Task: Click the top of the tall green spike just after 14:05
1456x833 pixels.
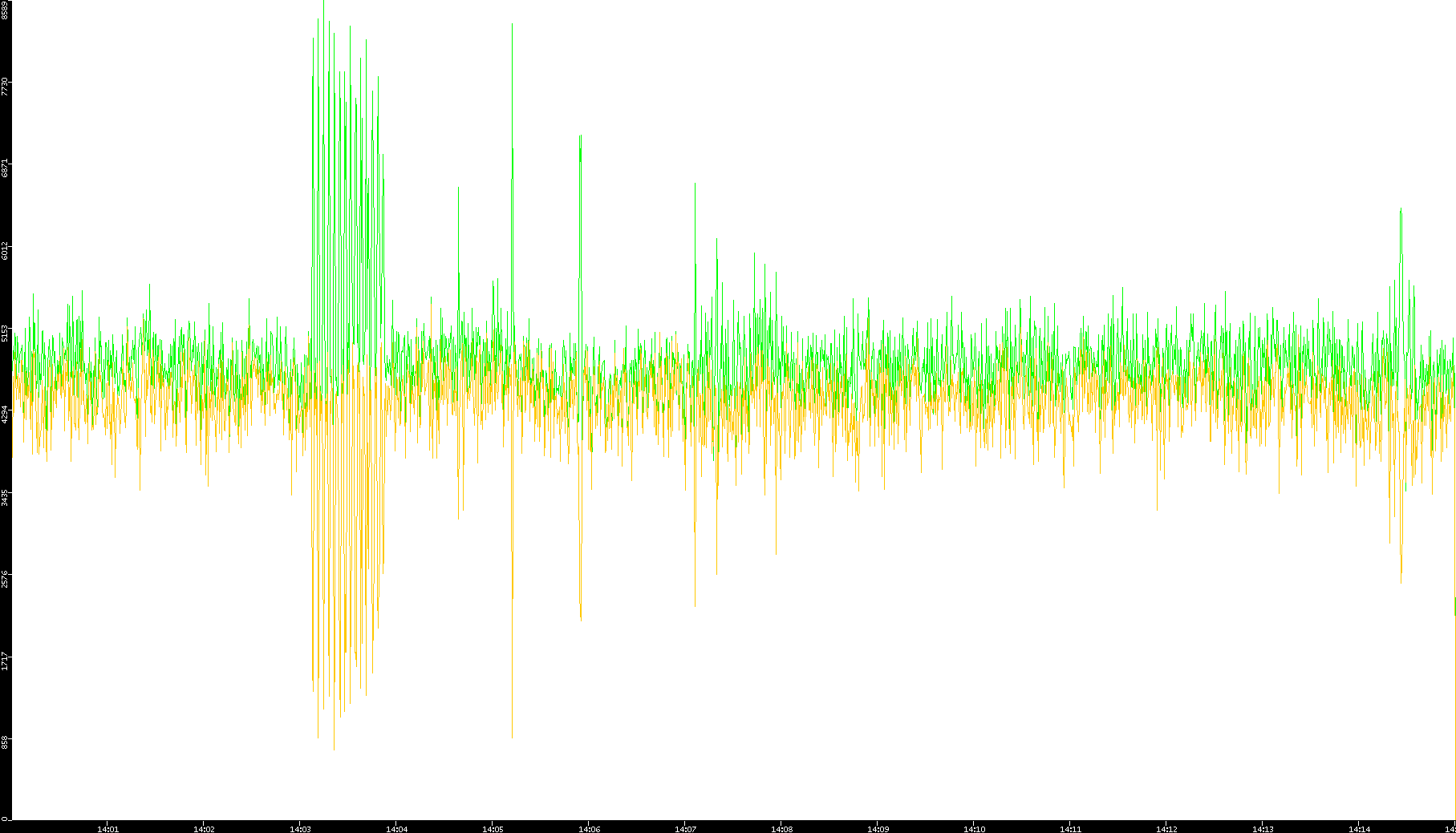Action: pos(512,25)
